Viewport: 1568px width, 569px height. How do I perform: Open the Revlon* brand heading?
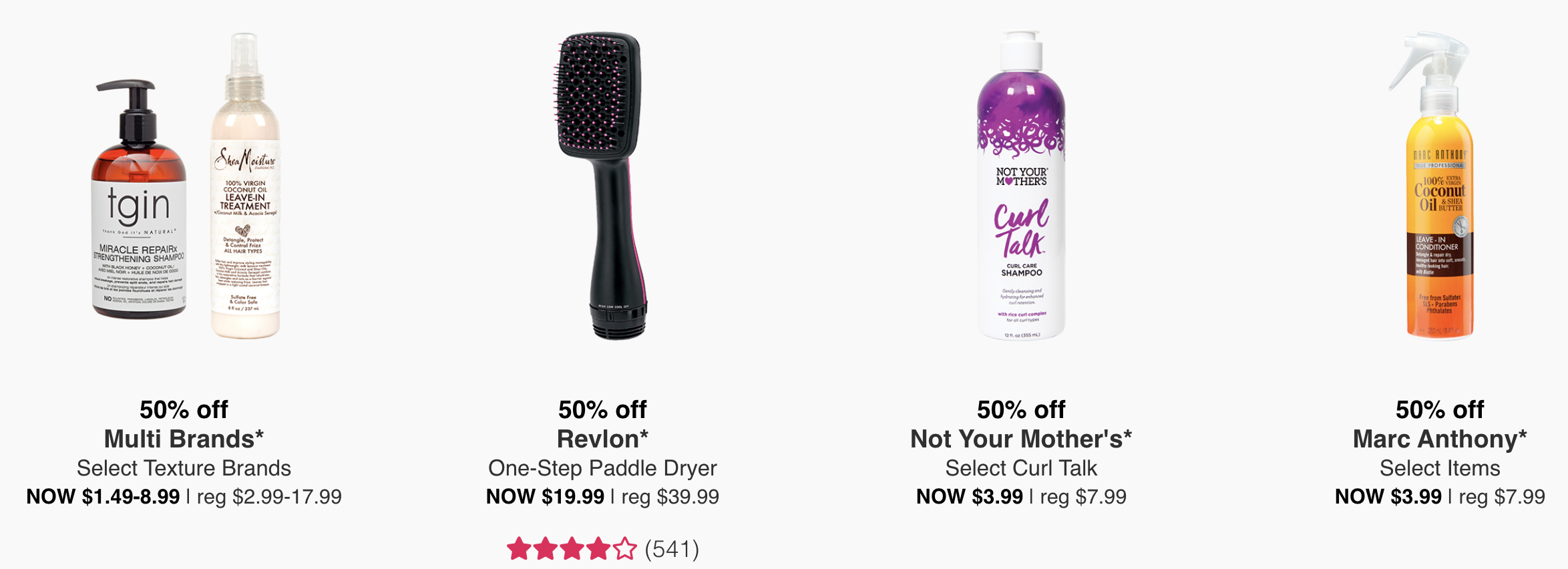(602, 439)
